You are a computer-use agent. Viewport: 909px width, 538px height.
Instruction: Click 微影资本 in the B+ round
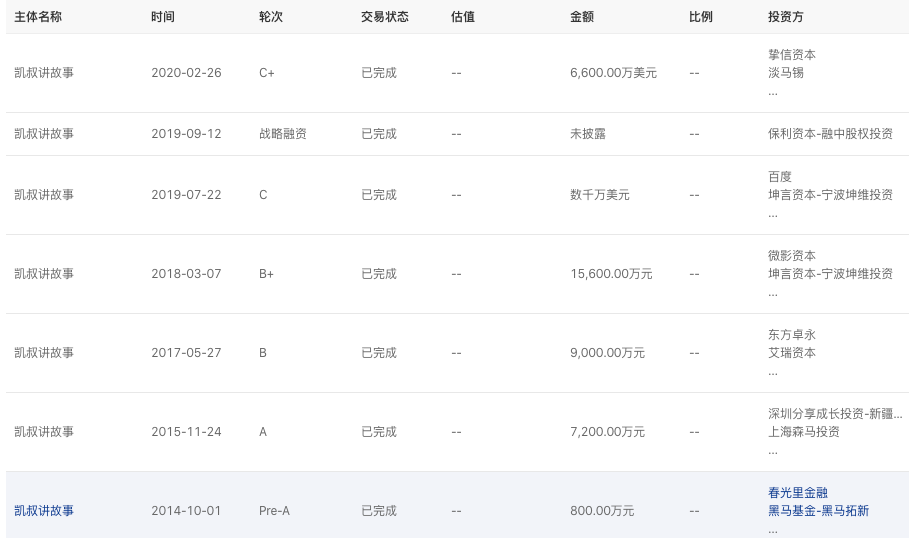tap(792, 256)
